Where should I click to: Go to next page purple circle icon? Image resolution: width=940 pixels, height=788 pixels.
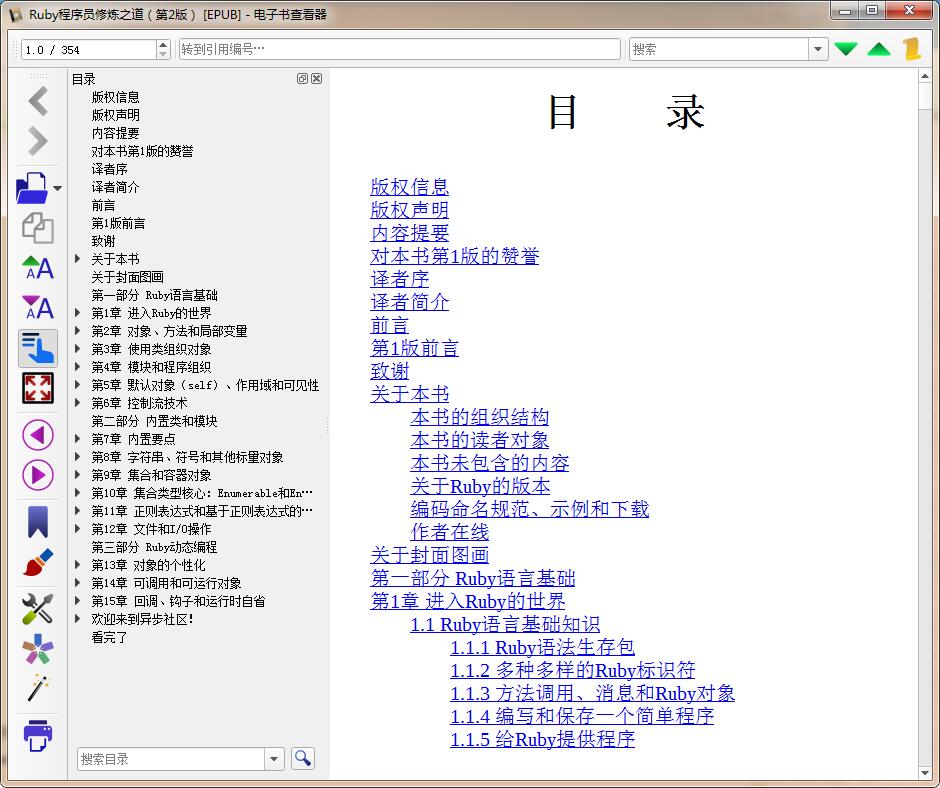tap(38, 475)
